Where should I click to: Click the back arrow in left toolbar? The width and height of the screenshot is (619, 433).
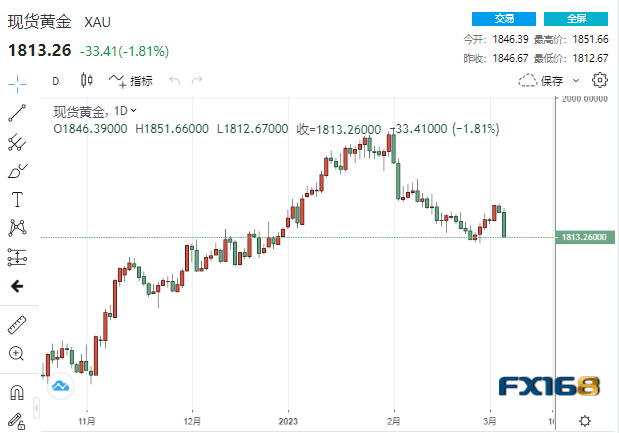pos(17,286)
